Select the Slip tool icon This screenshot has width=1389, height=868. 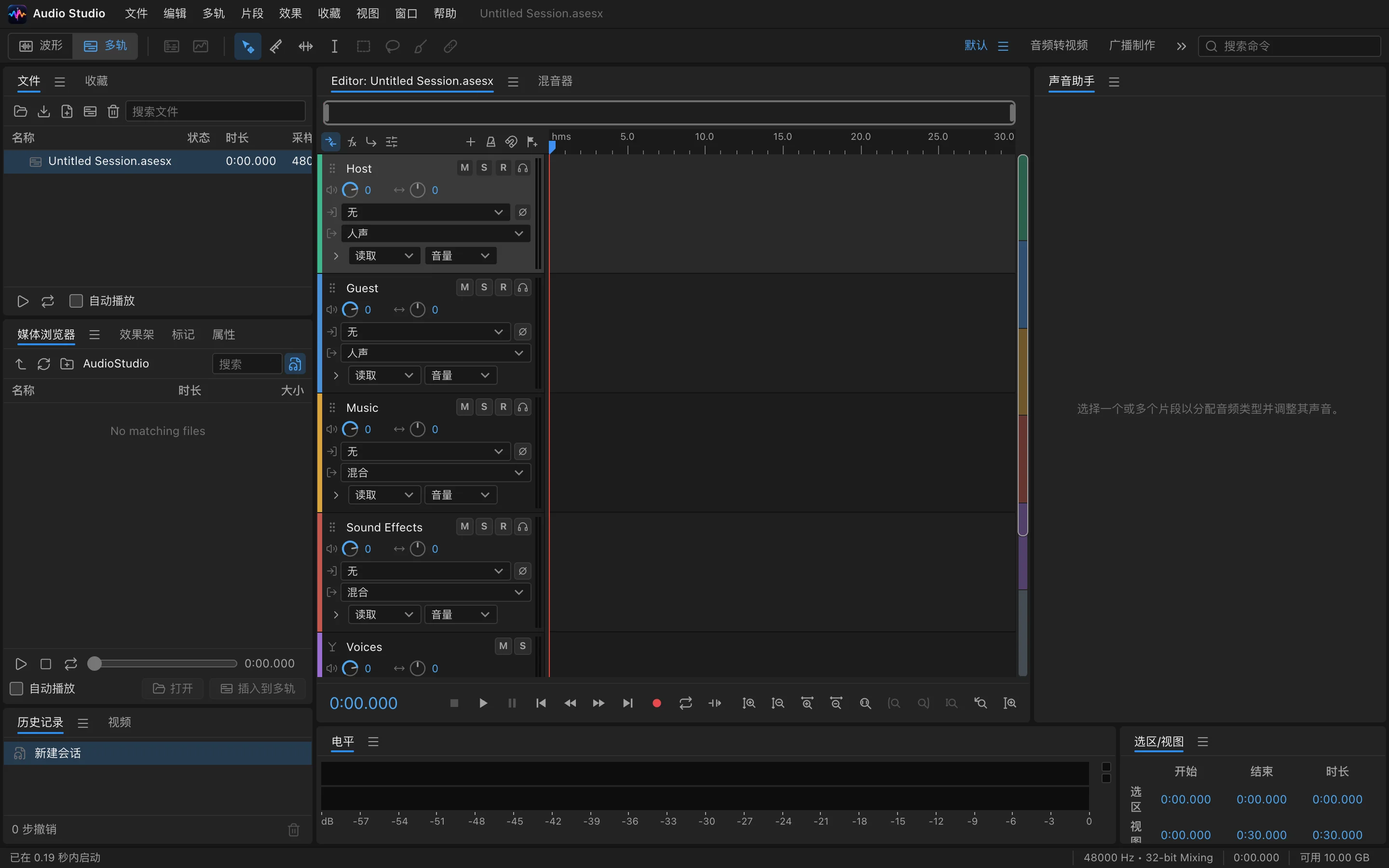tap(305, 46)
